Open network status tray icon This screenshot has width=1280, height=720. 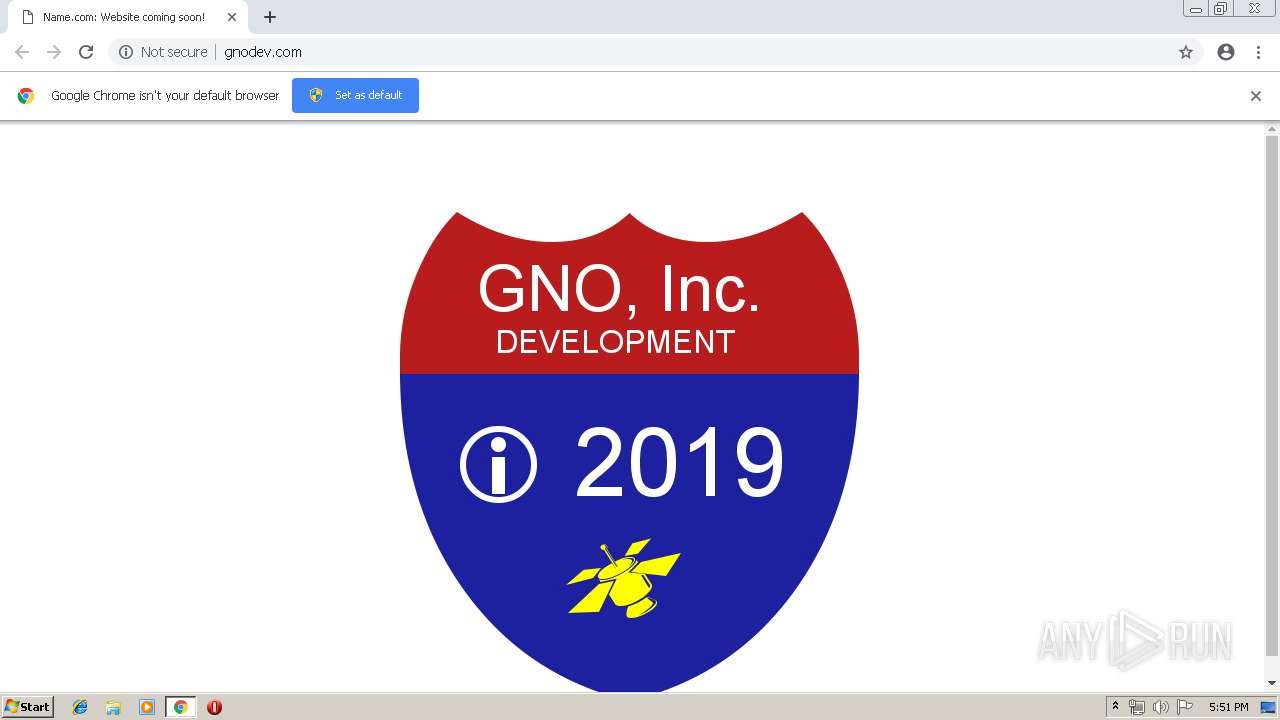click(1137, 707)
